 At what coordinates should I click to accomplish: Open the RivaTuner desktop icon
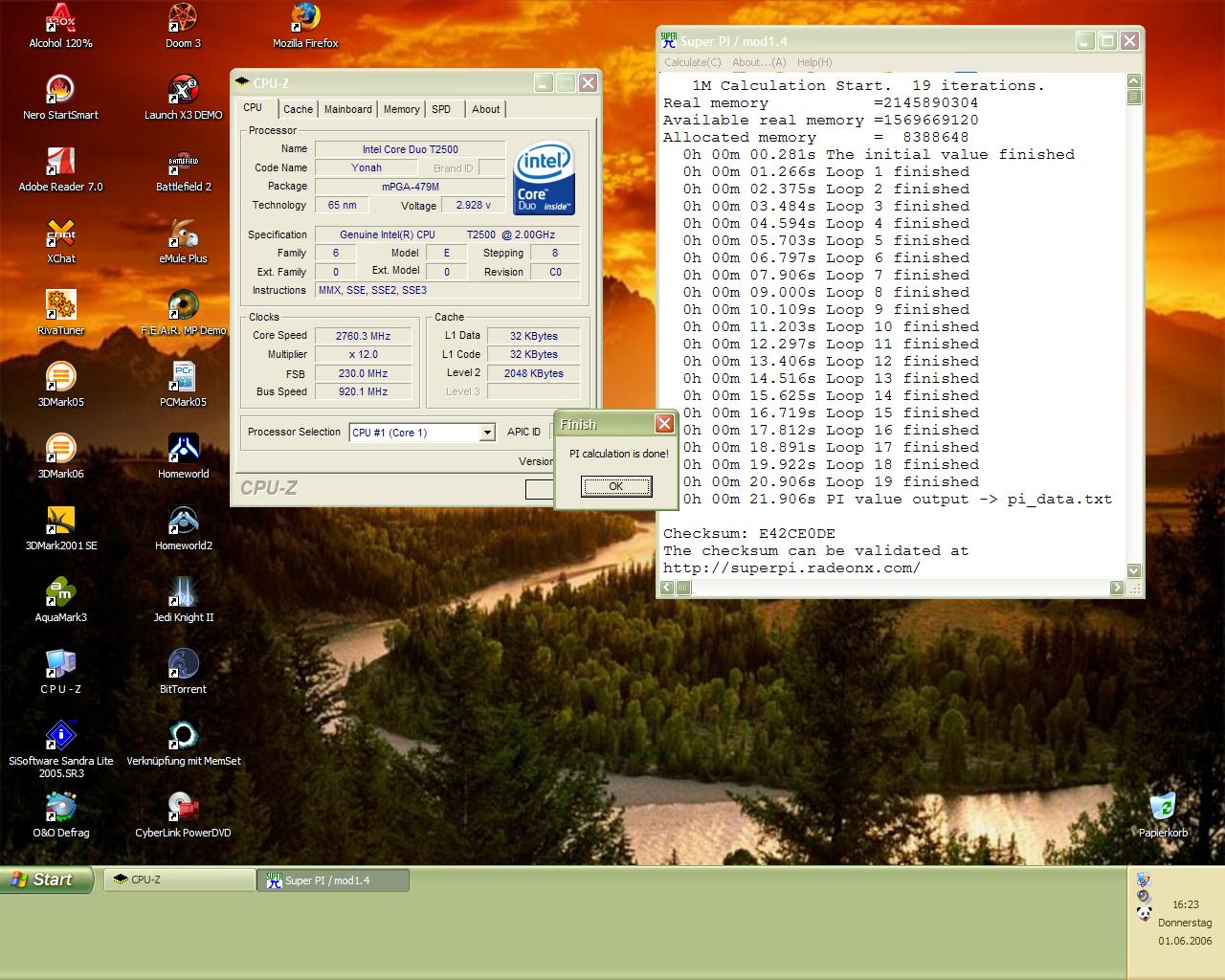click(x=61, y=306)
